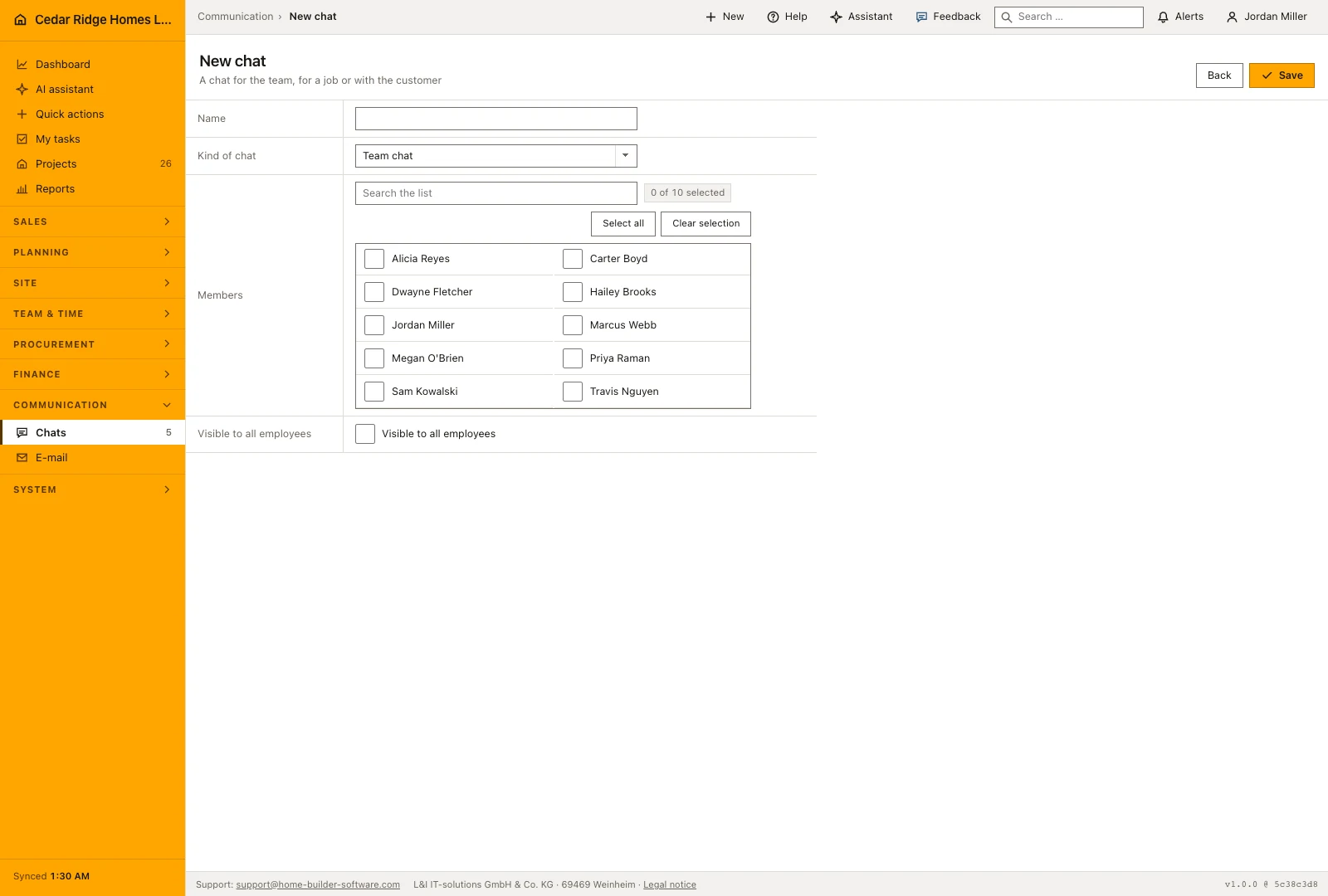Focus the chat Name input field

coord(496,119)
